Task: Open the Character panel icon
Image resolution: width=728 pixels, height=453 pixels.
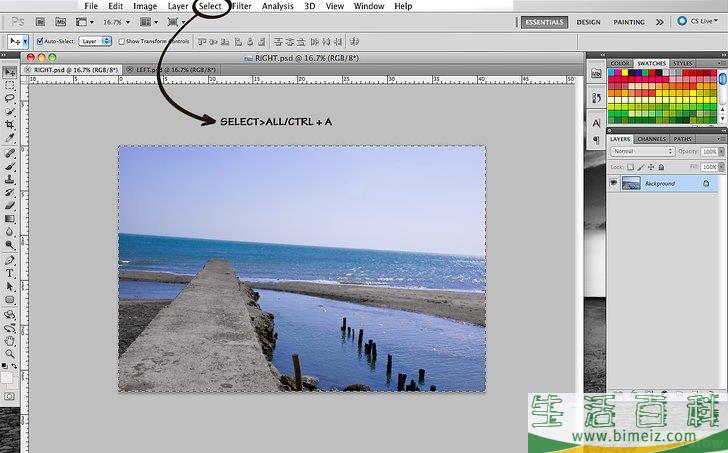Action: click(x=596, y=122)
